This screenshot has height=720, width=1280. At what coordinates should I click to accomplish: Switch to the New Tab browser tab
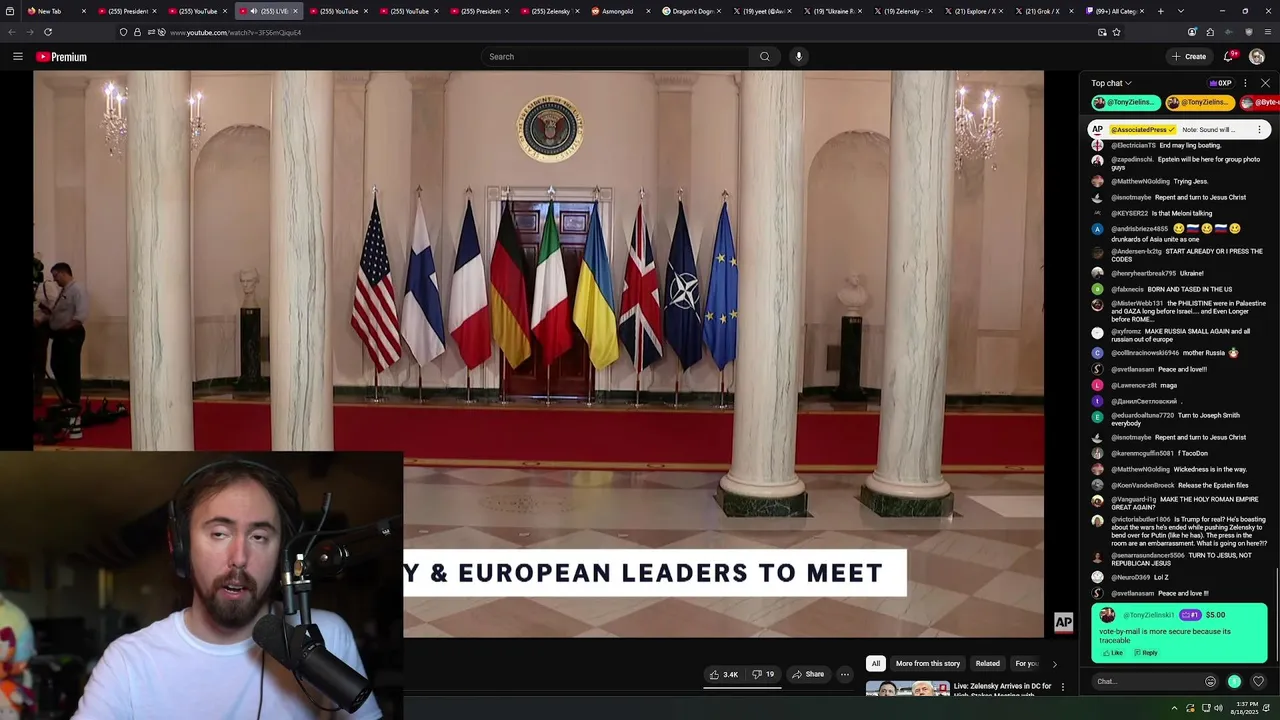point(57,11)
